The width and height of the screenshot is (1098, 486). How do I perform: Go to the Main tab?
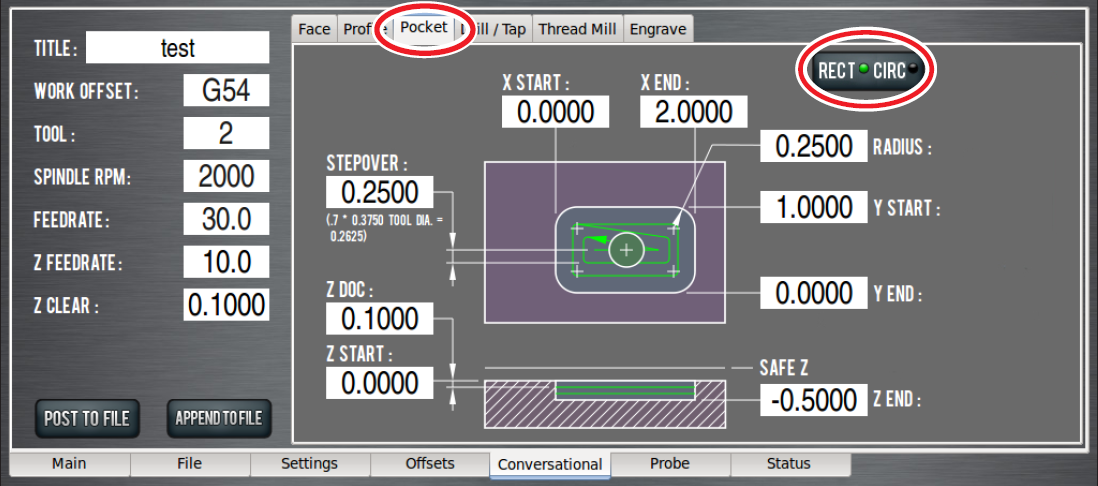point(69,464)
